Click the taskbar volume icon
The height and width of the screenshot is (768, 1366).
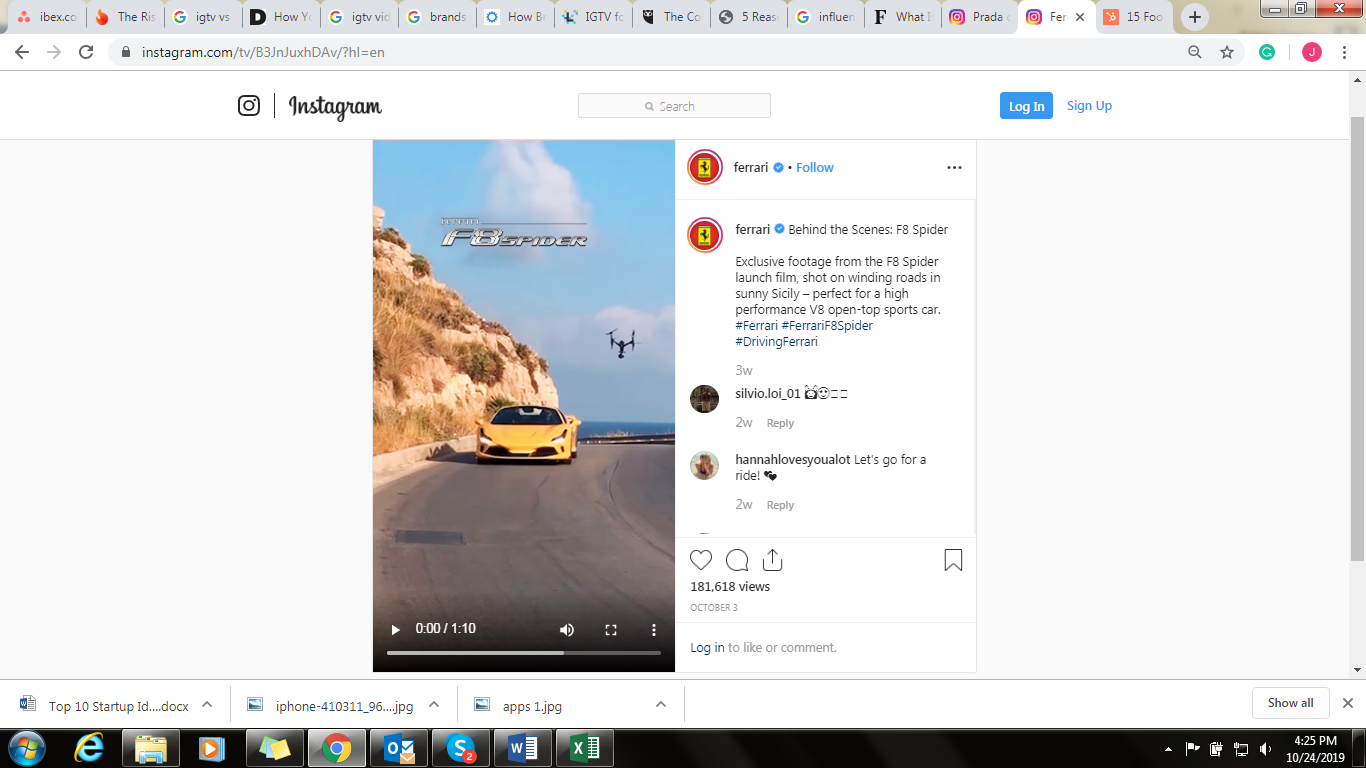pos(1266,749)
